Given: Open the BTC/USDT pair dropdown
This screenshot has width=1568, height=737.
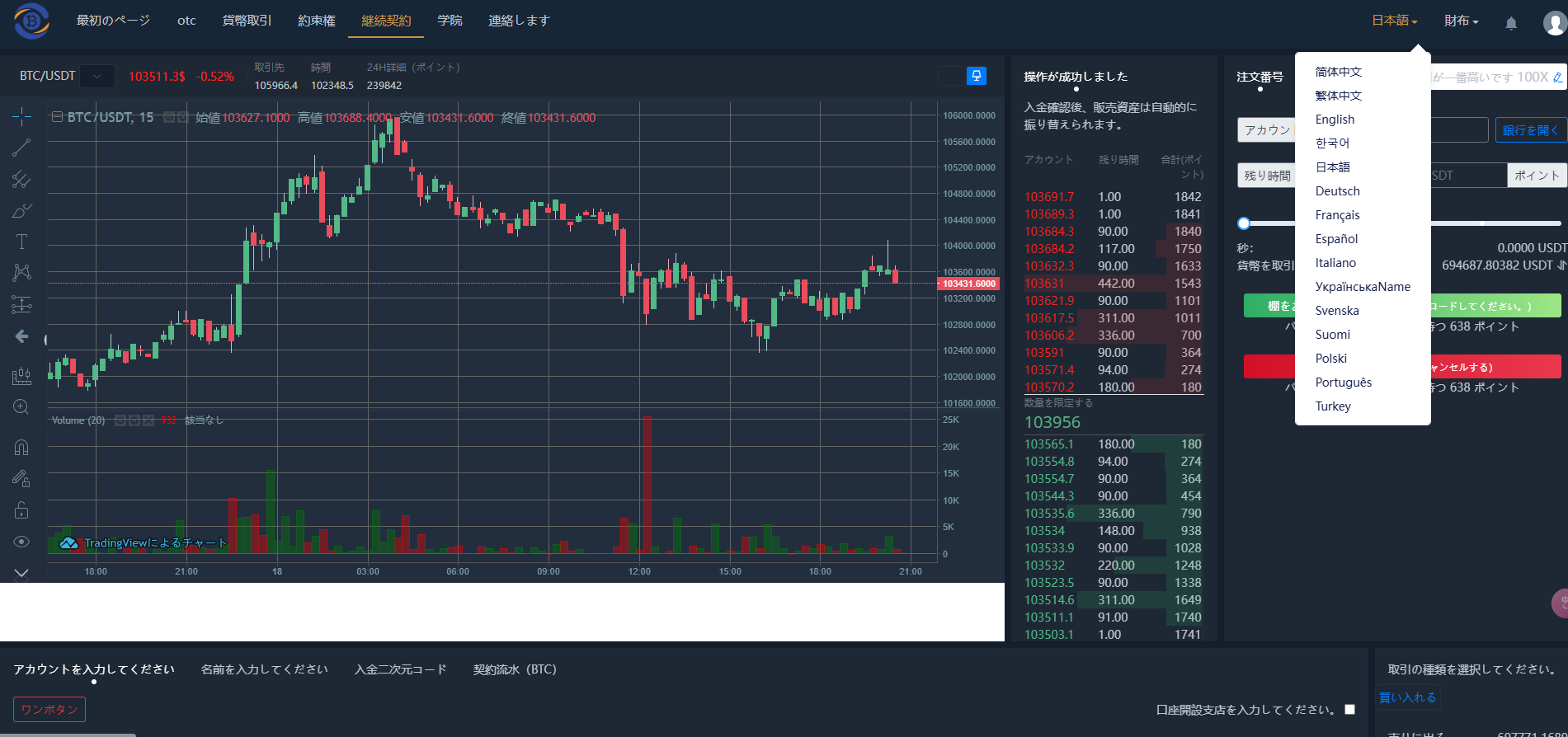Looking at the screenshot, I should (97, 77).
